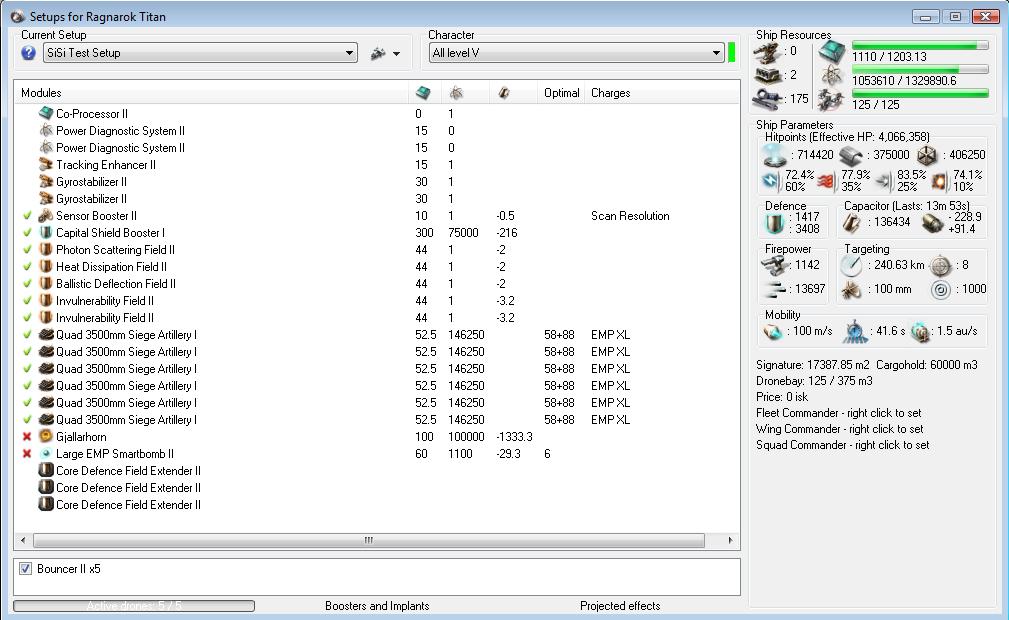Select the Large EMP Smartbomb II icon

tap(46, 454)
